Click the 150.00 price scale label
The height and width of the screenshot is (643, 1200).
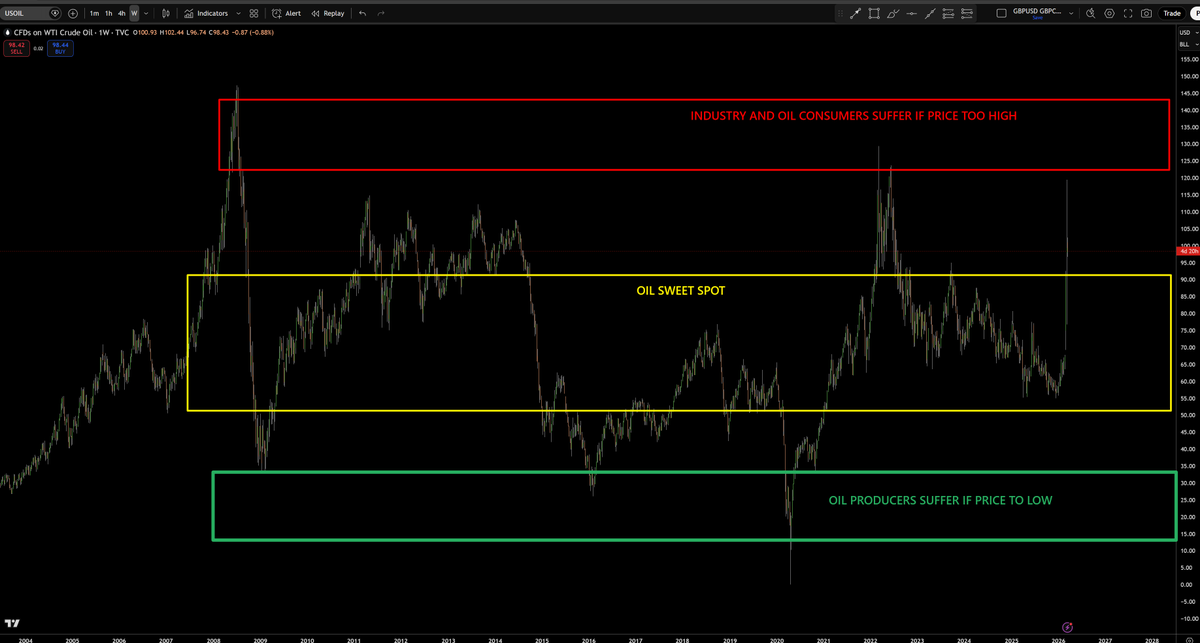click(1188, 76)
